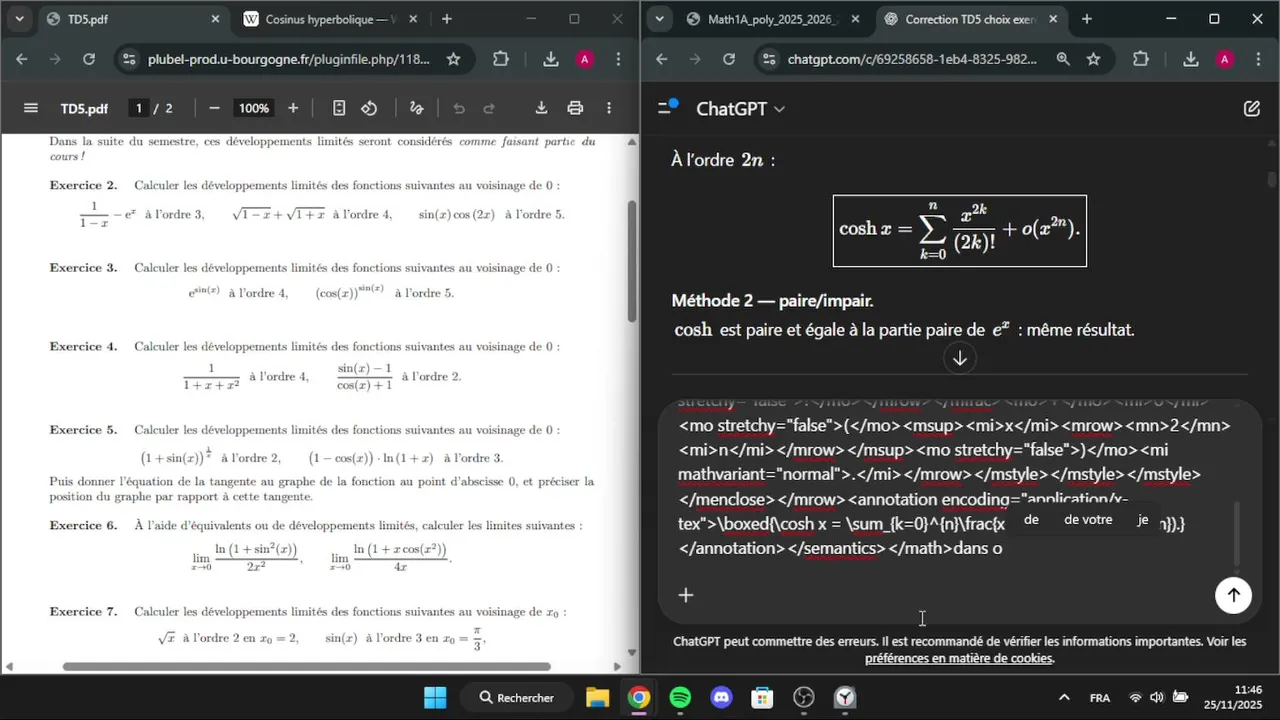This screenshot has height=720, width=1280.
Task: Open Spotify from the taskbar
Action: pyautogui.click(x=680, y=697)
